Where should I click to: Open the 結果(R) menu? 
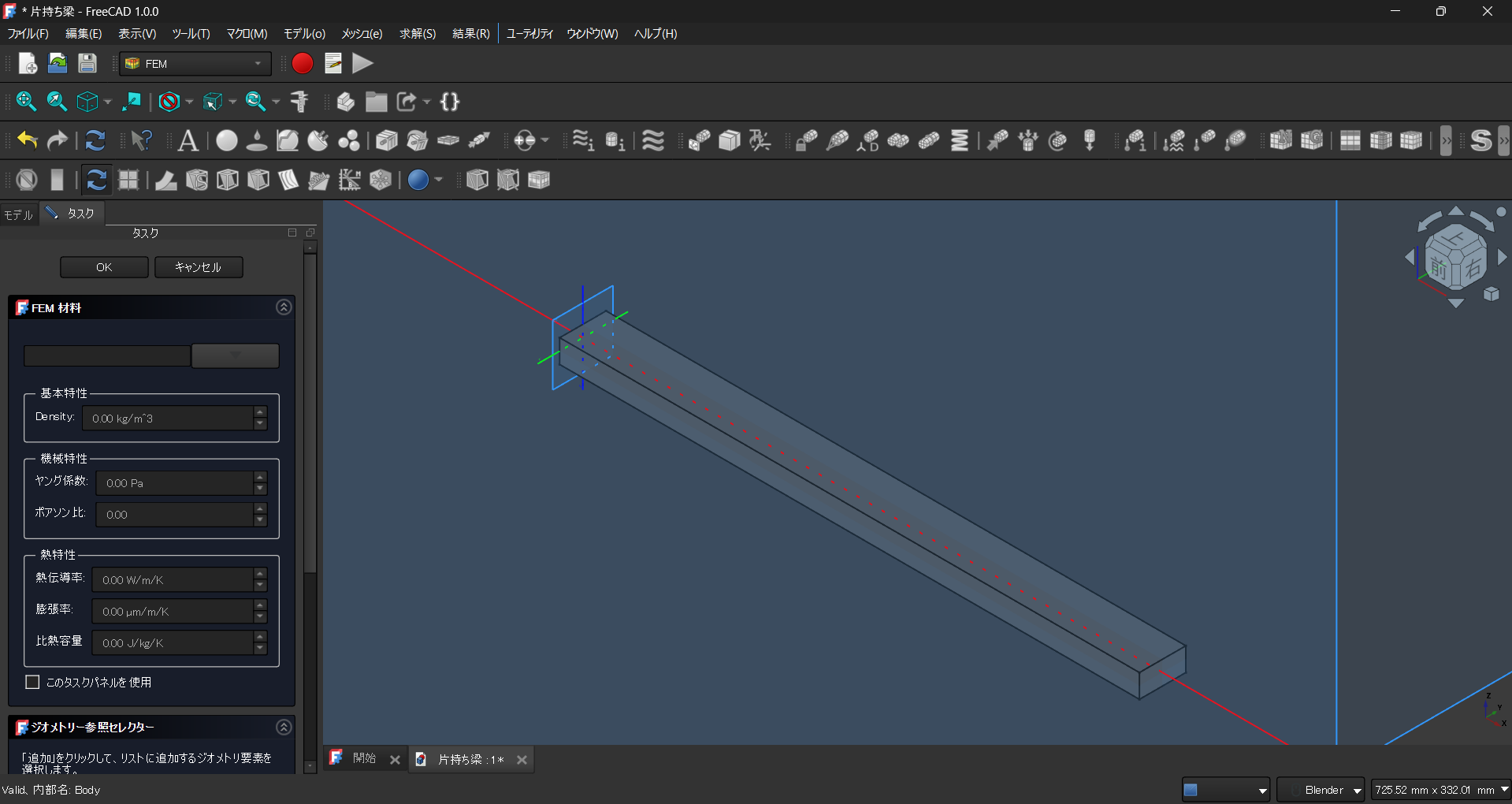pos(471,34)
